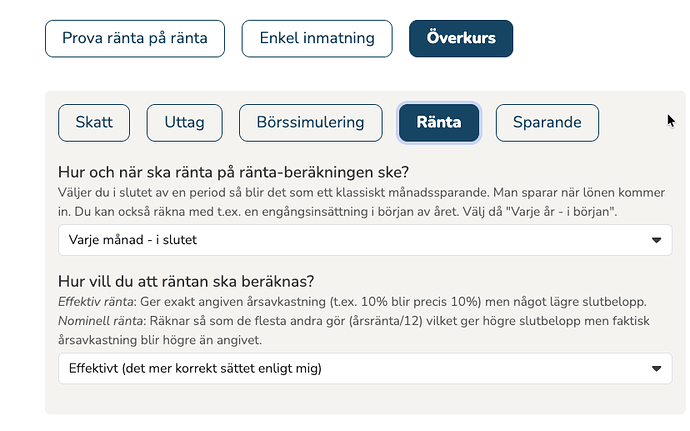Switch to the Uttag tab
The image size is (690, 431).
185,123
